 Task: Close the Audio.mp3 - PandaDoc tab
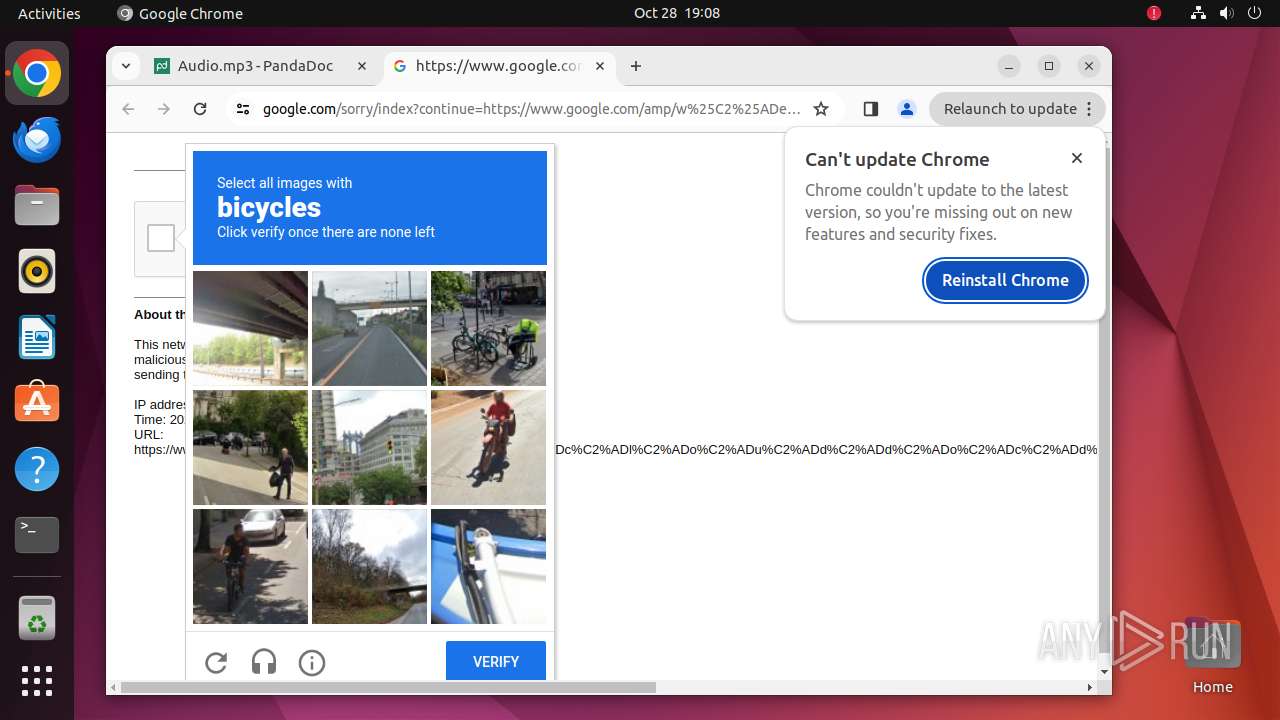[x=362, y=66]
